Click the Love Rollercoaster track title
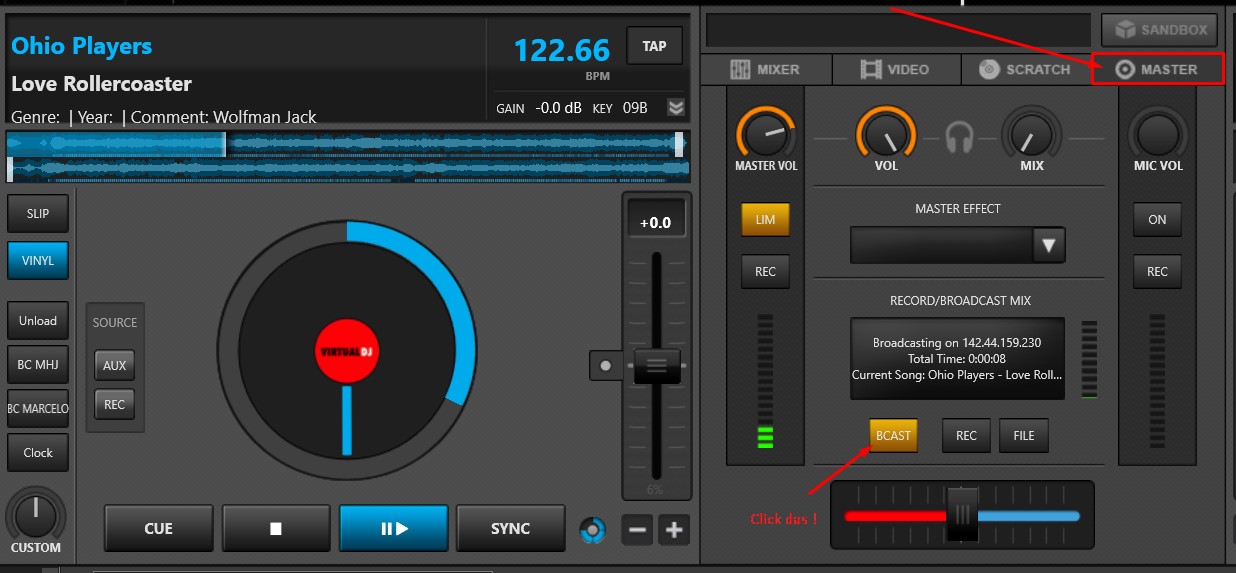 pyautogui.click(x=101, y=84)
